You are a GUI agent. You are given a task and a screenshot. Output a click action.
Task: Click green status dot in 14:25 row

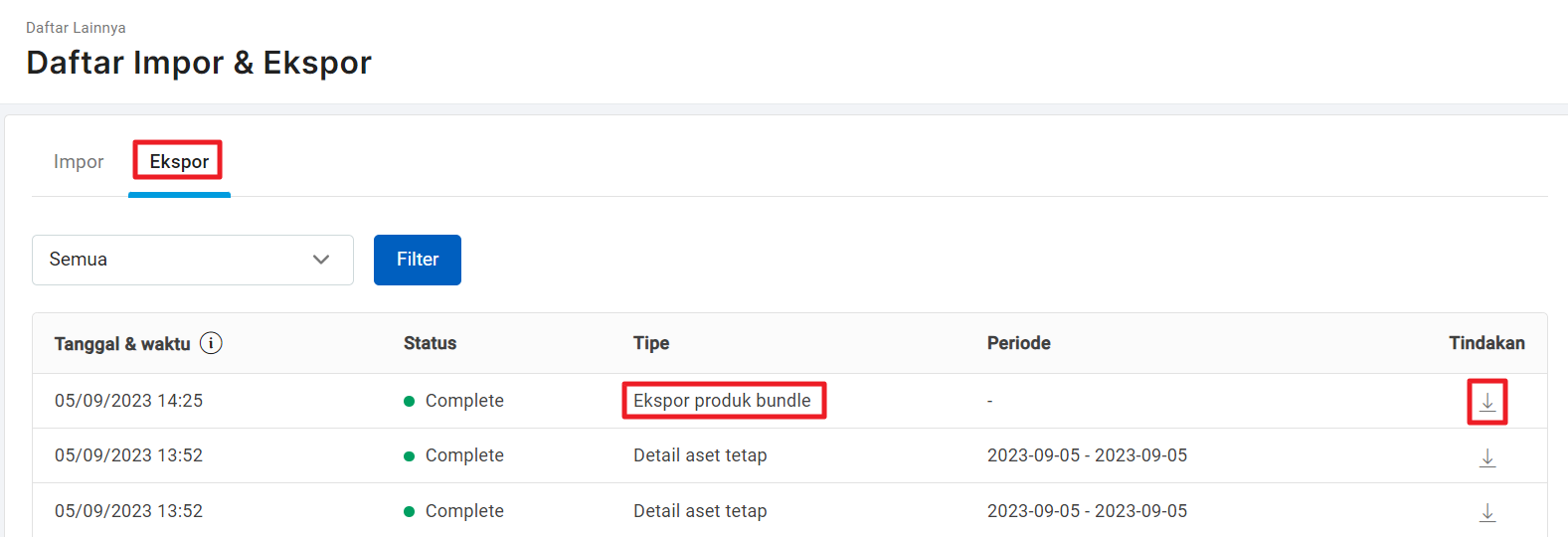click(409, 402)
